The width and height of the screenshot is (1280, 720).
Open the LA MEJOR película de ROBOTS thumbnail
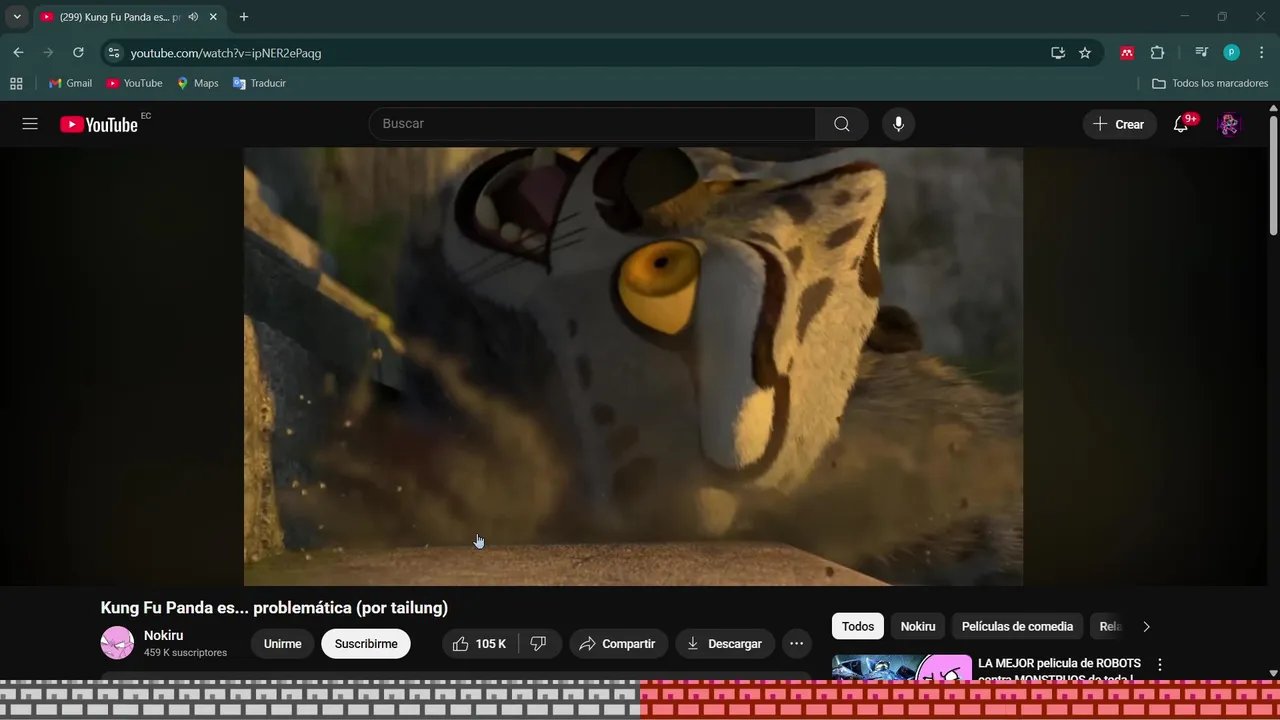[902, 668]
